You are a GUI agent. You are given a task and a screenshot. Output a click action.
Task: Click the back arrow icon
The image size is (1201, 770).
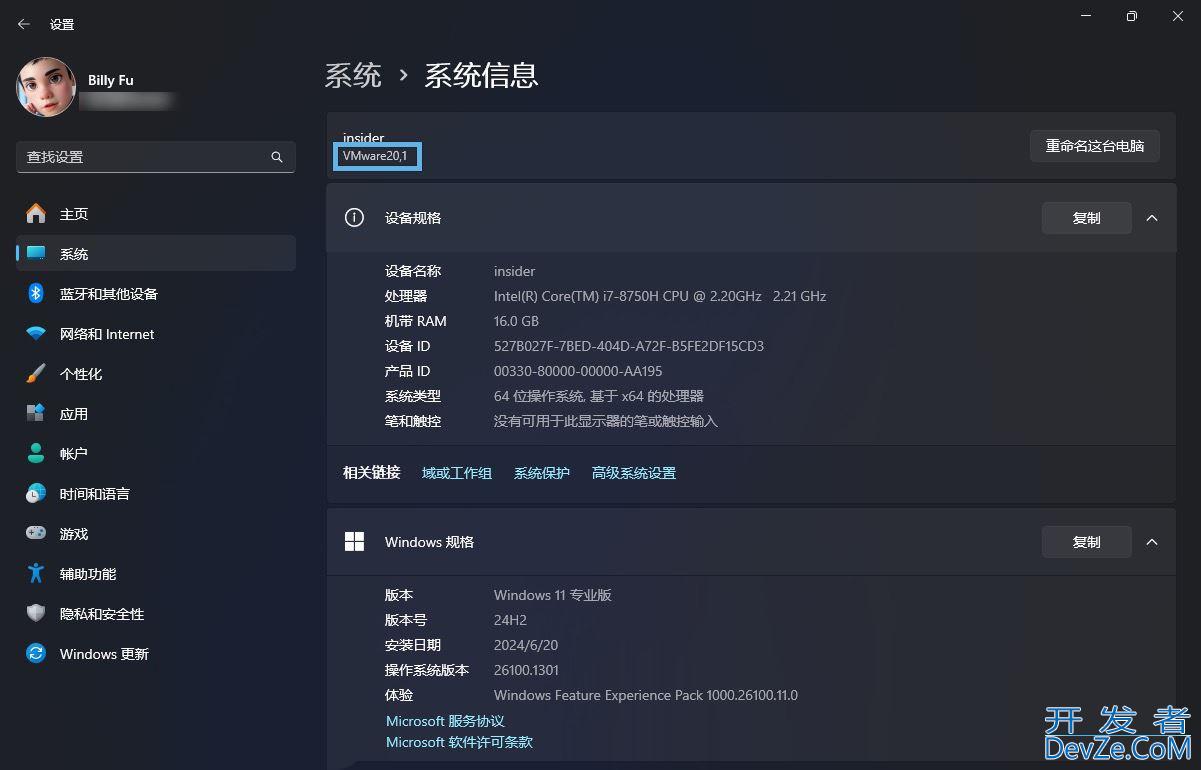[x=24, y=24]
